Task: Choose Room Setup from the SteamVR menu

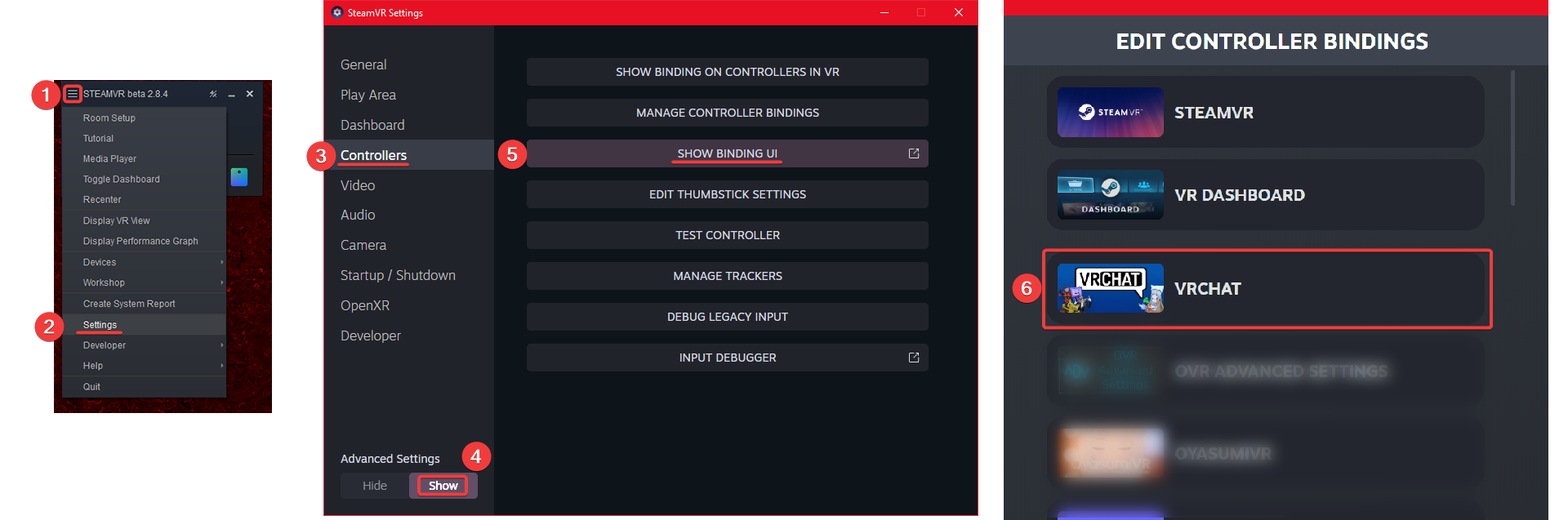Action: (x=144, y=118)
